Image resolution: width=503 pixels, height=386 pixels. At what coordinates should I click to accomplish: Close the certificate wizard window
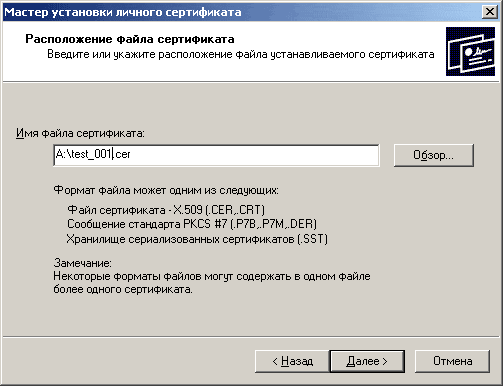click(490, 12)
